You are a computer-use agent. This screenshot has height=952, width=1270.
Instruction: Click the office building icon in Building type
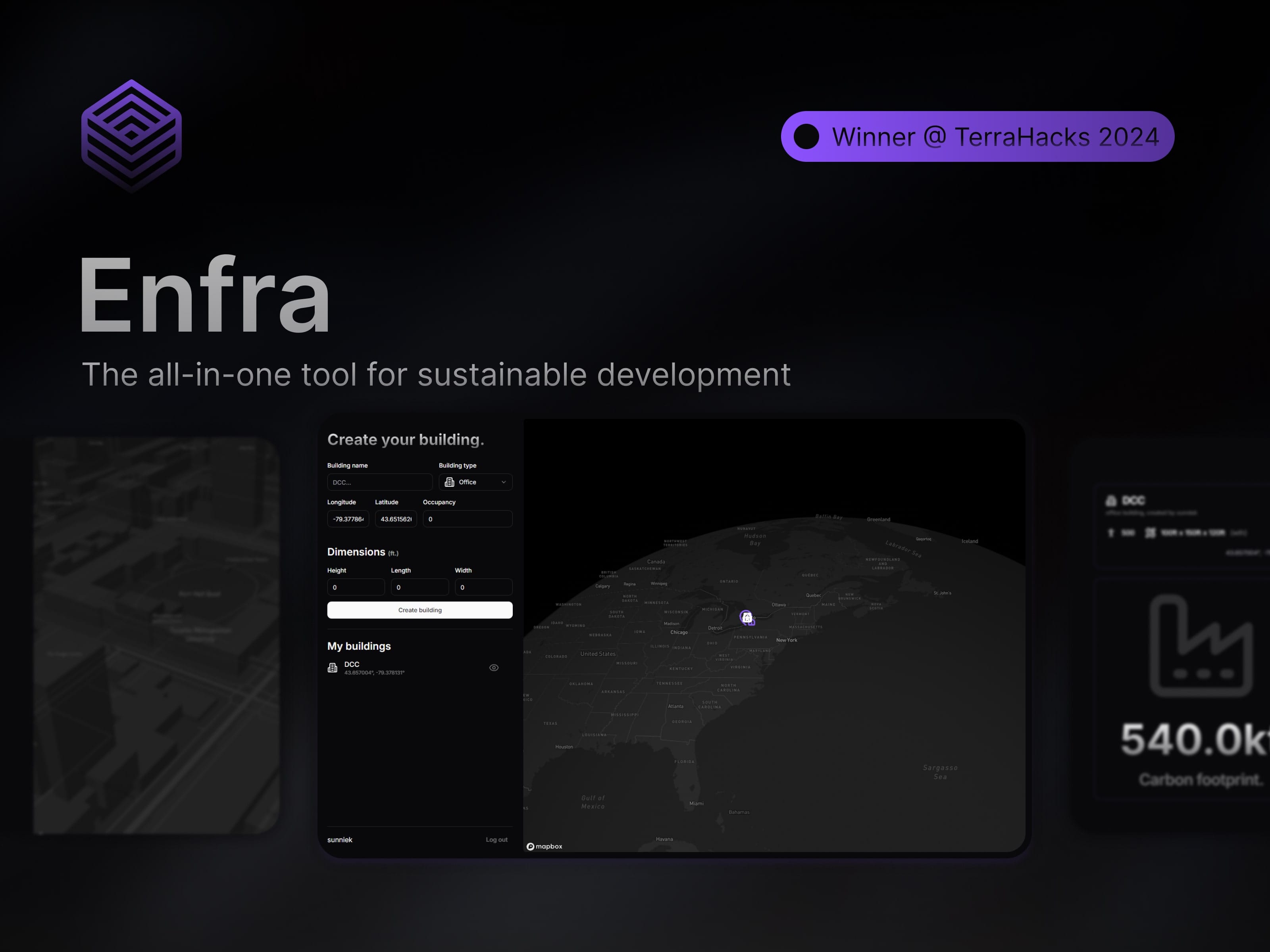click(x=450, y=482)
